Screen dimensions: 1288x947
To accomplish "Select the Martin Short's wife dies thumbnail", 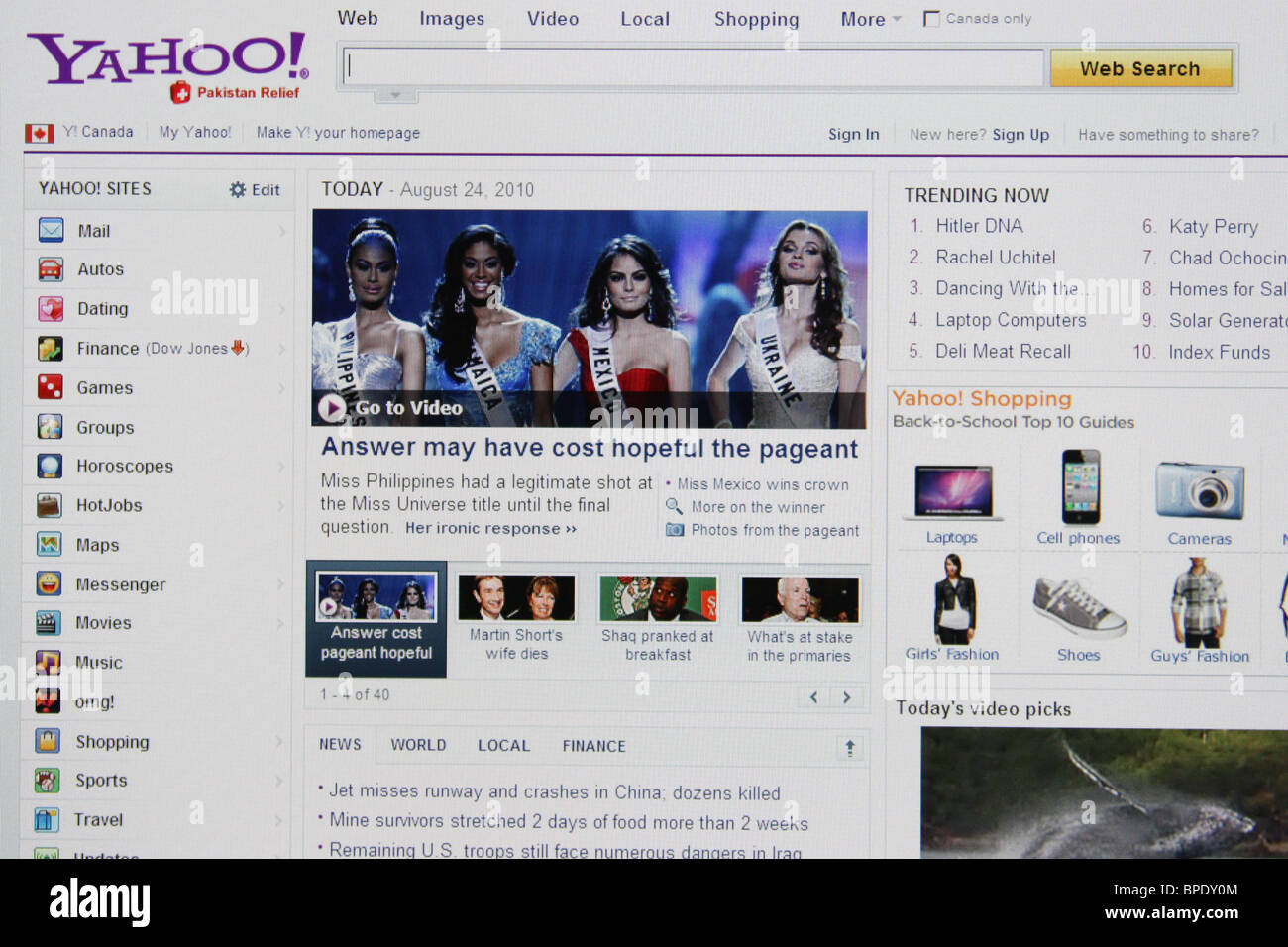I will click(x=516, y=598).
